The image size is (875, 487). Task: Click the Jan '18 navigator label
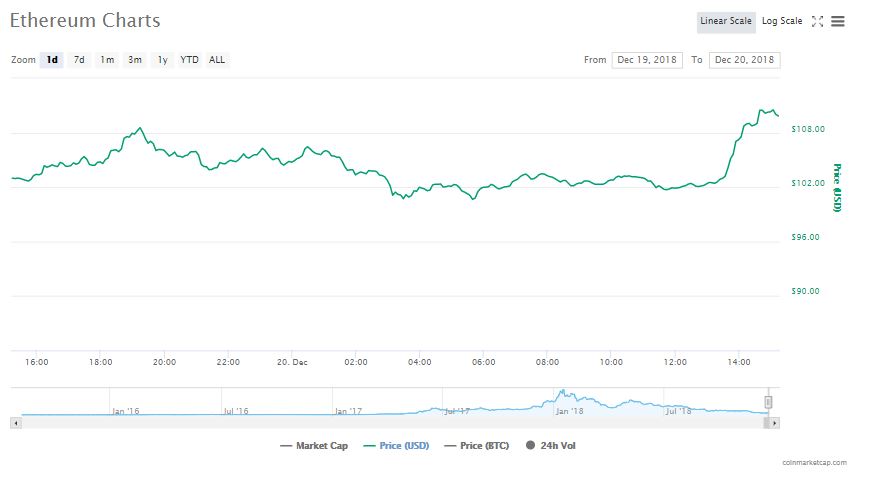point(569,411)
